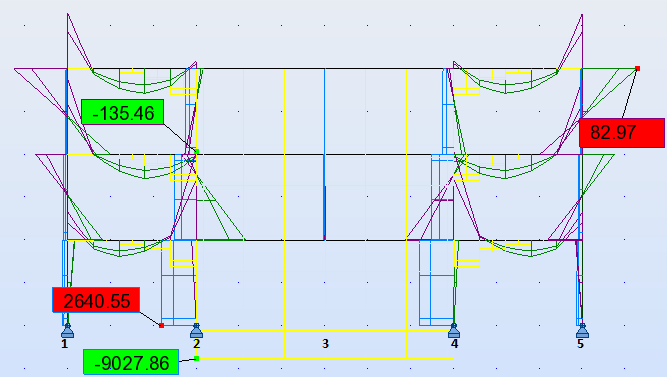Select the central blue vertical column line
This screenshot has width=667, height=377.
[x=325, y=154]
